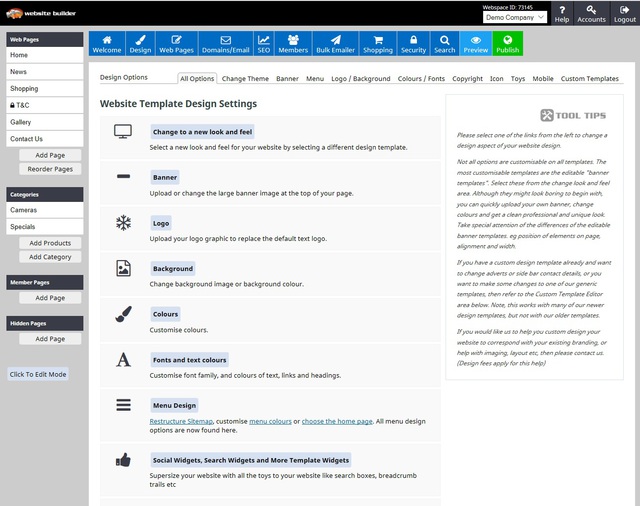Click the Add Category button
This screenshot has width=640, height=506.
[x=50, y=257]
